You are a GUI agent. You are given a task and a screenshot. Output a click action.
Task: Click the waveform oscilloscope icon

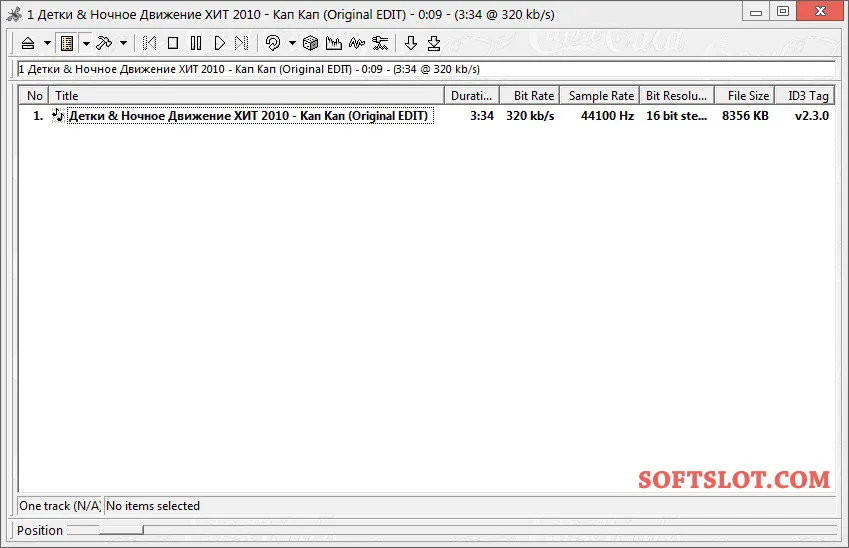(x=357, y=43)
